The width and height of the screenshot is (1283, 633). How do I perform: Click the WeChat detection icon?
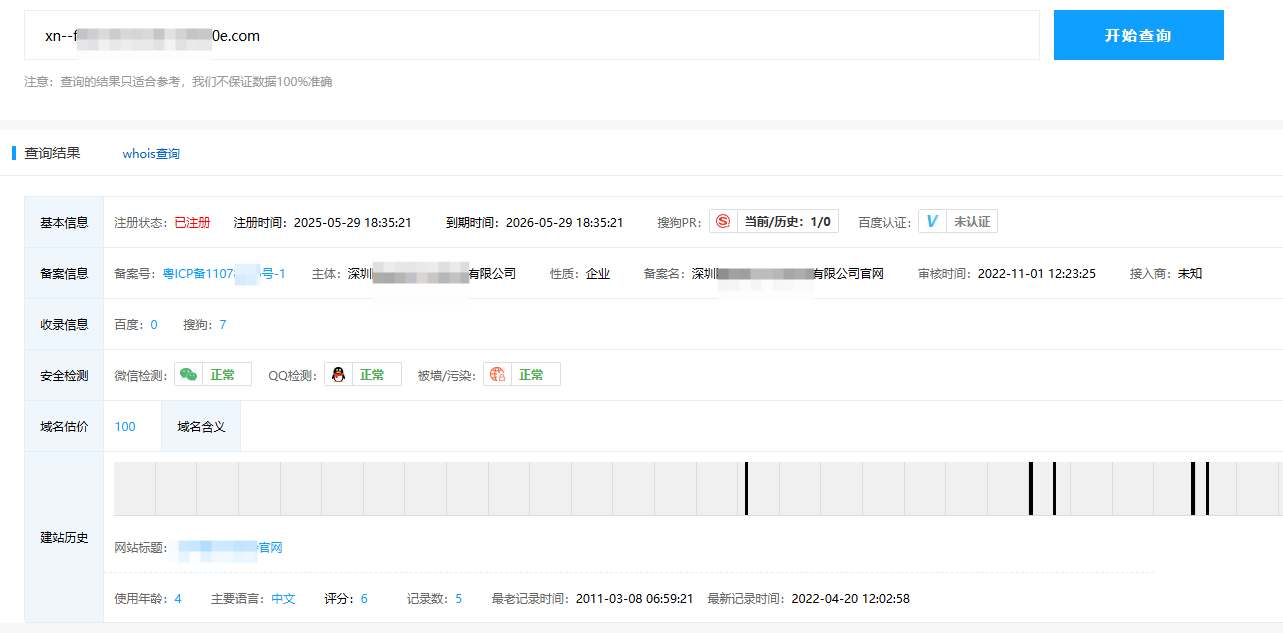188,375
